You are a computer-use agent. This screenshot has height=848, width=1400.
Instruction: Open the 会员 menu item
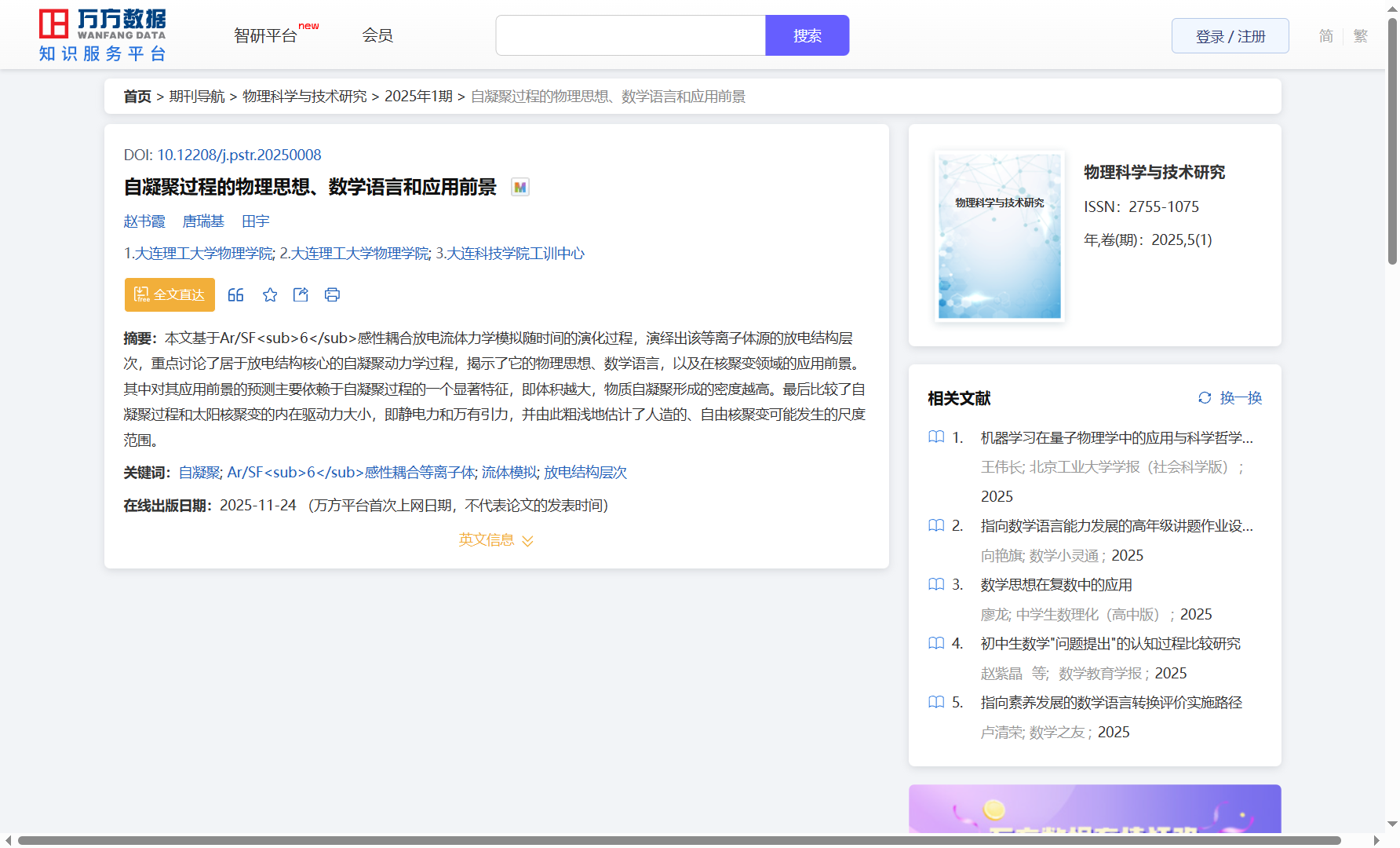click(x=377, y=35)
